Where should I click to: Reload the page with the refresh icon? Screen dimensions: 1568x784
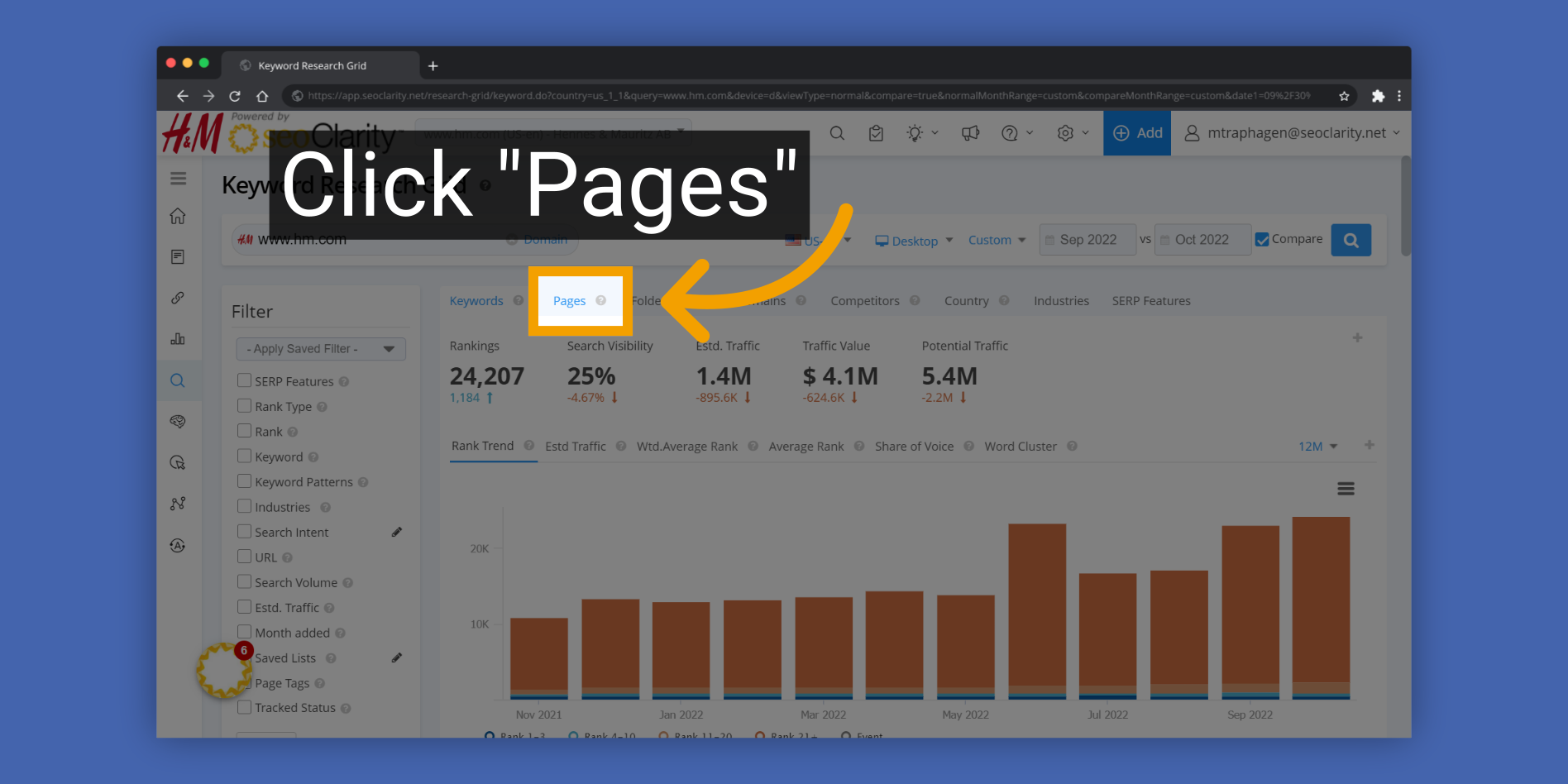[235, 96]
